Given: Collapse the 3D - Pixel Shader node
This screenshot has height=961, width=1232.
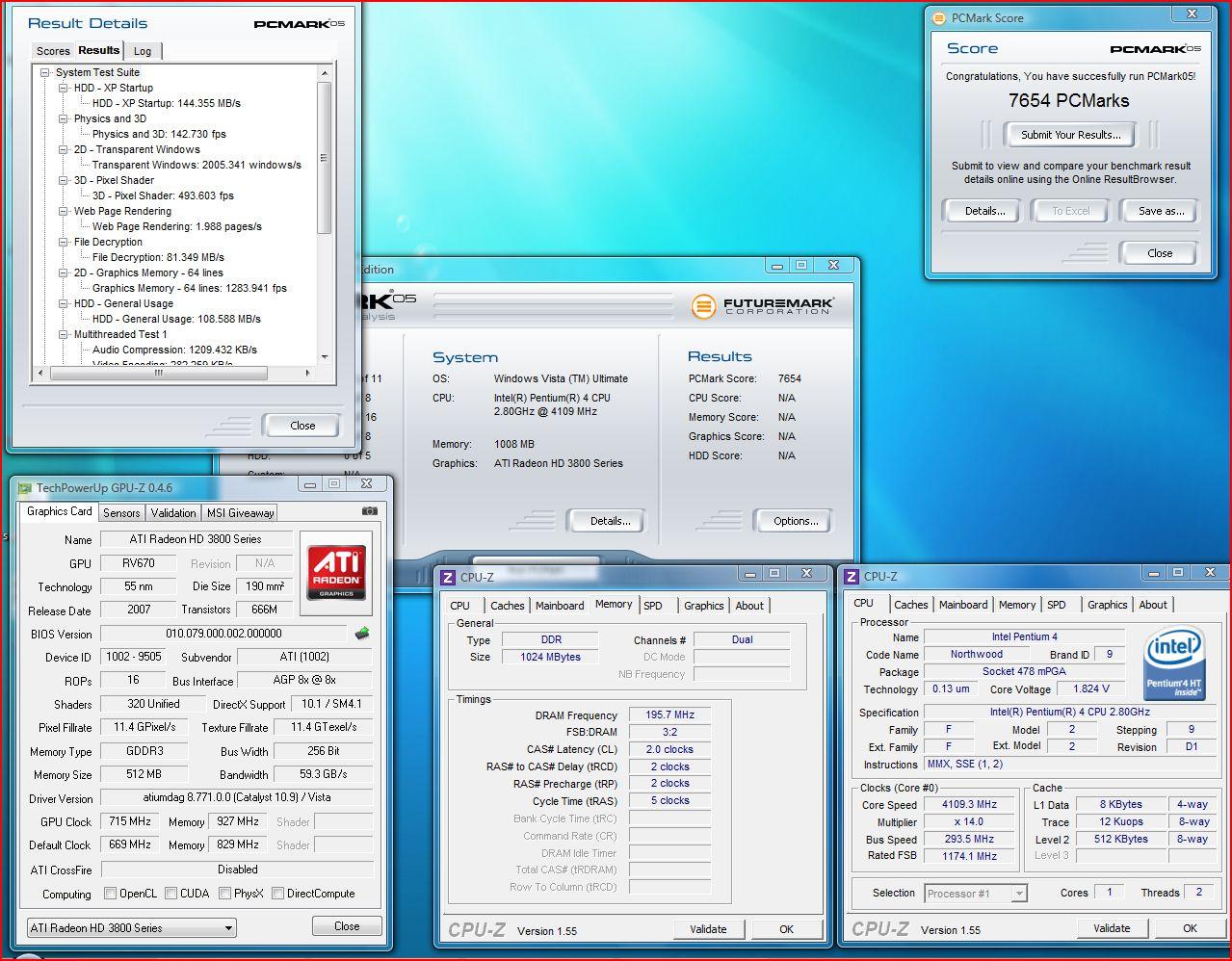Looking at the screenshot, I should pos(64,180).
